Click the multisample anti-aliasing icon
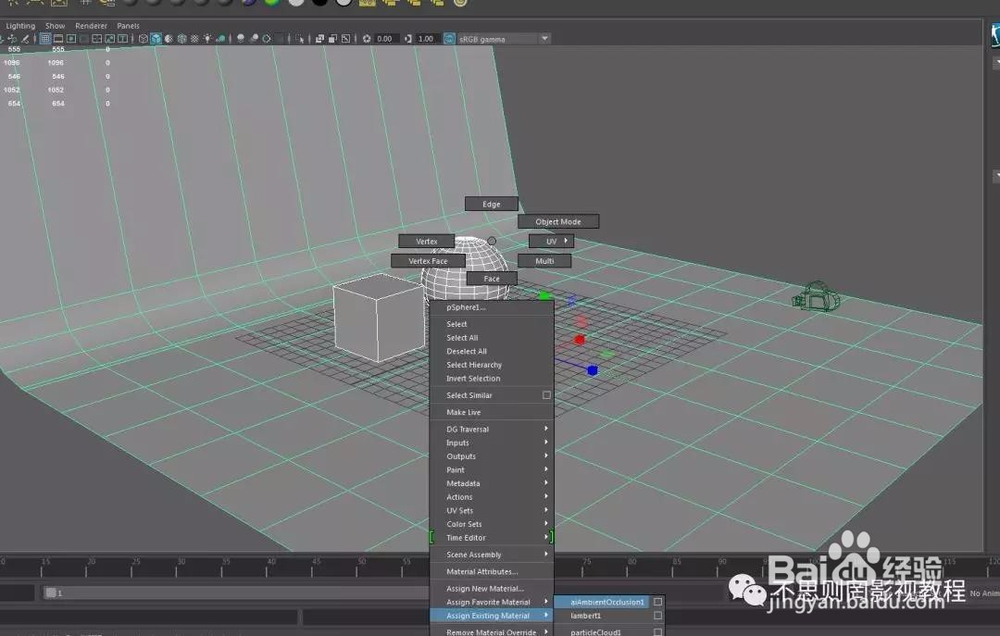1000x636 pixels. pos(266,39)
